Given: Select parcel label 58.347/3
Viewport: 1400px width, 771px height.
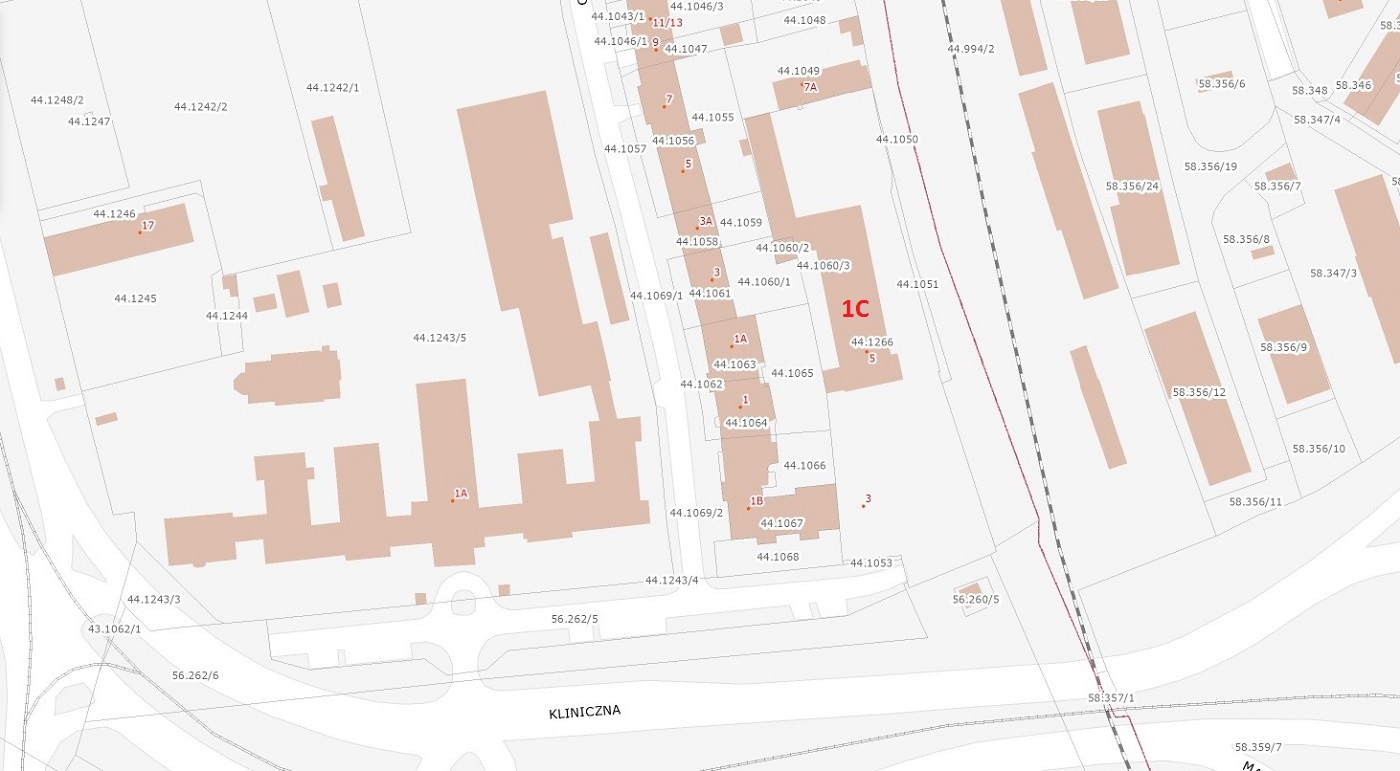Looking at the screenshot, I should 1333,274.
